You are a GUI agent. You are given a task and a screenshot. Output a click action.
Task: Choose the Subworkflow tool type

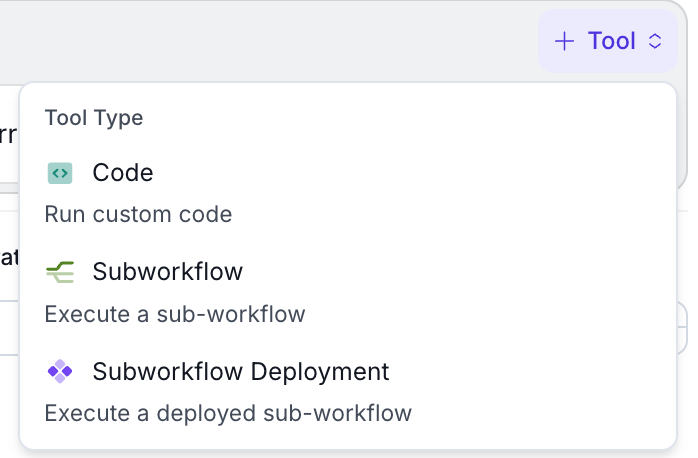pos(347,292)
